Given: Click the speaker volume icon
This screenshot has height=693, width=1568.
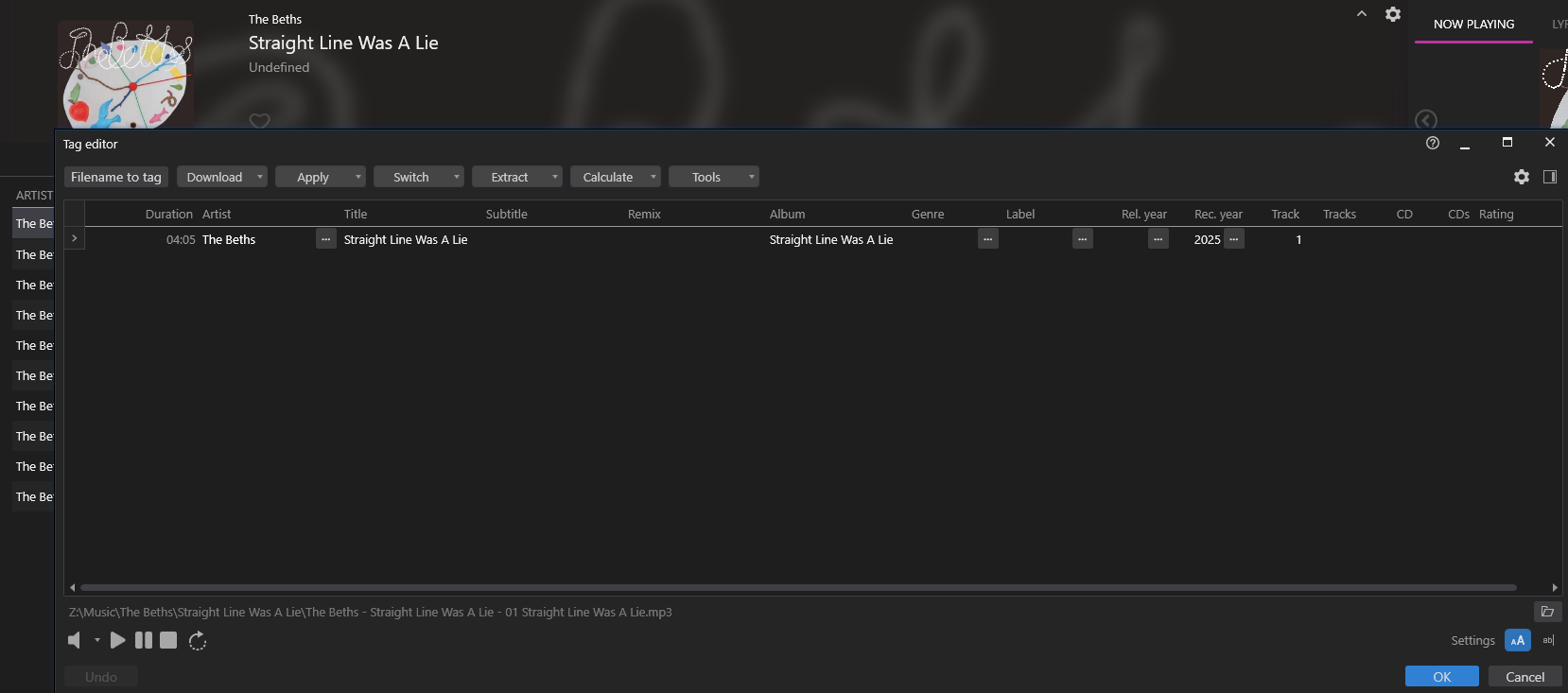Looking at the screenshot, I should 75,641.
